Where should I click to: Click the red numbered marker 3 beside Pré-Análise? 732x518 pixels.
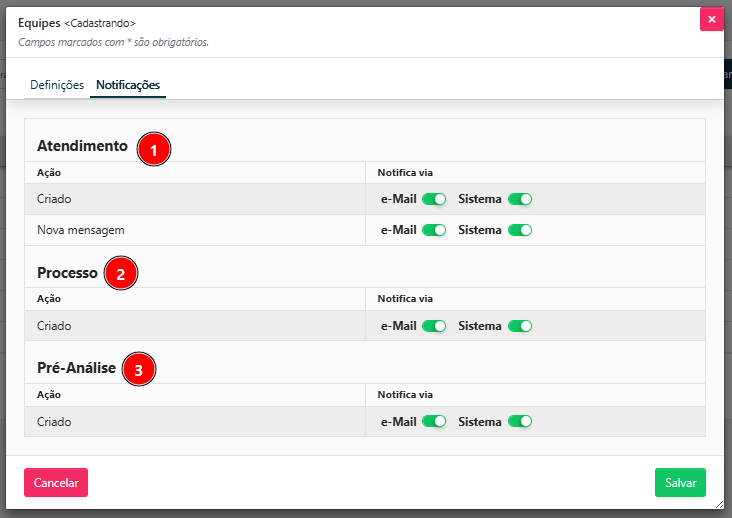point(138,370)
